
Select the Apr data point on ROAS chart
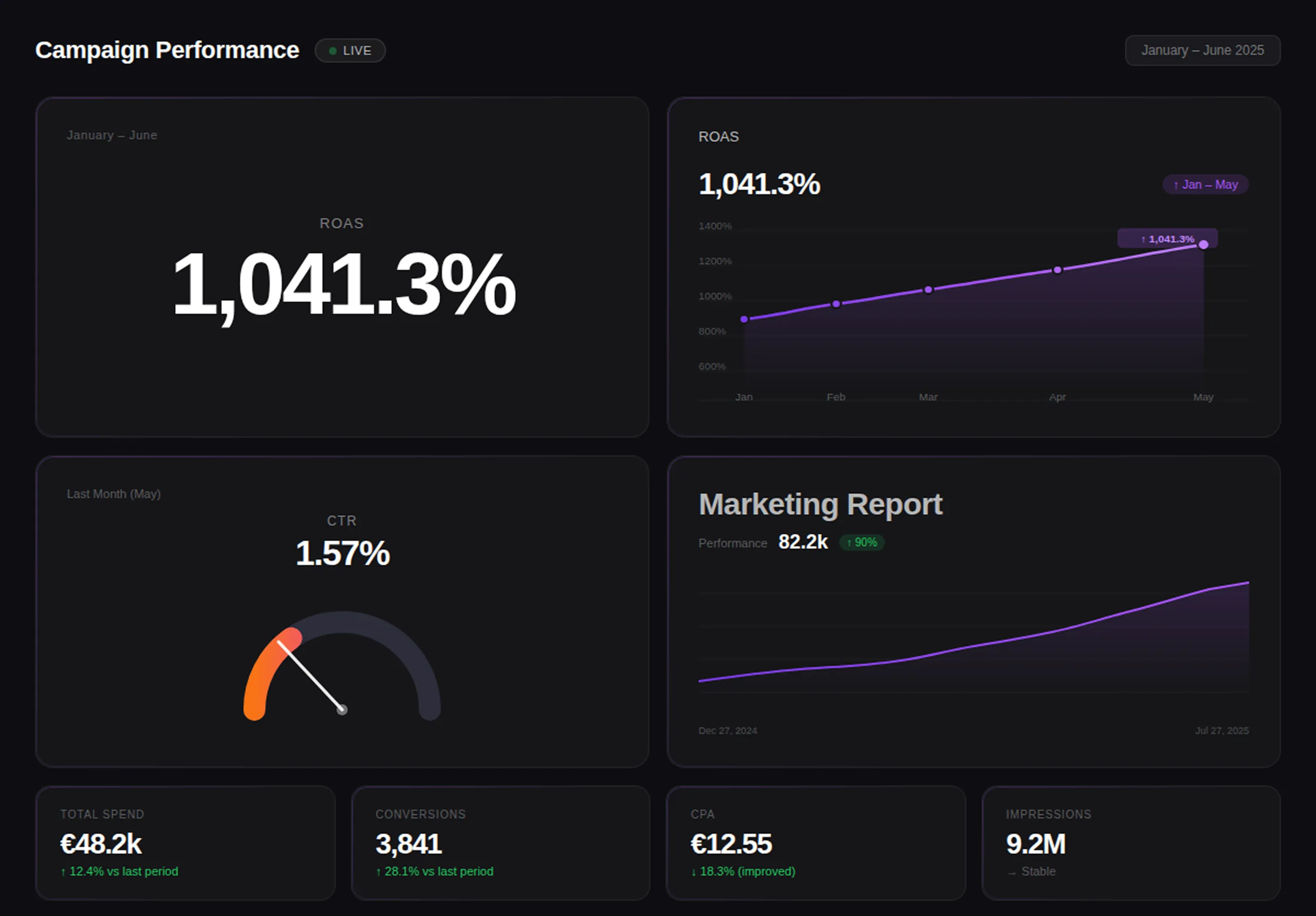1057,270
